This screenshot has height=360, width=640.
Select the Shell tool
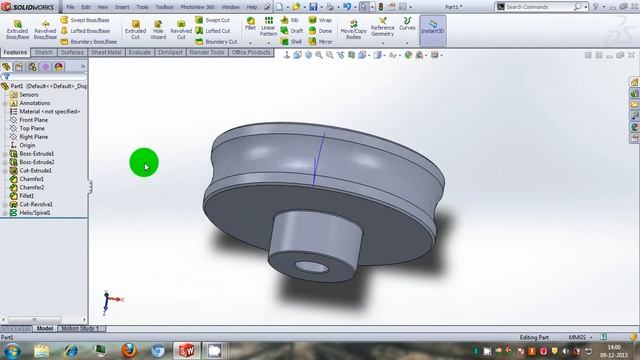pos(291,42)
